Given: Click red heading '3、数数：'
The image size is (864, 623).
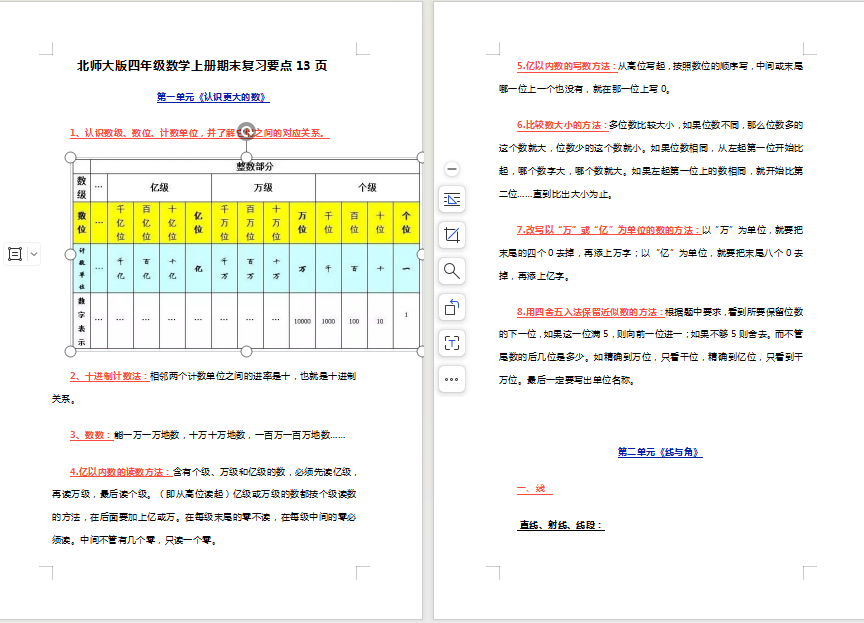Looking at the screenshot, I should [91, 435].
